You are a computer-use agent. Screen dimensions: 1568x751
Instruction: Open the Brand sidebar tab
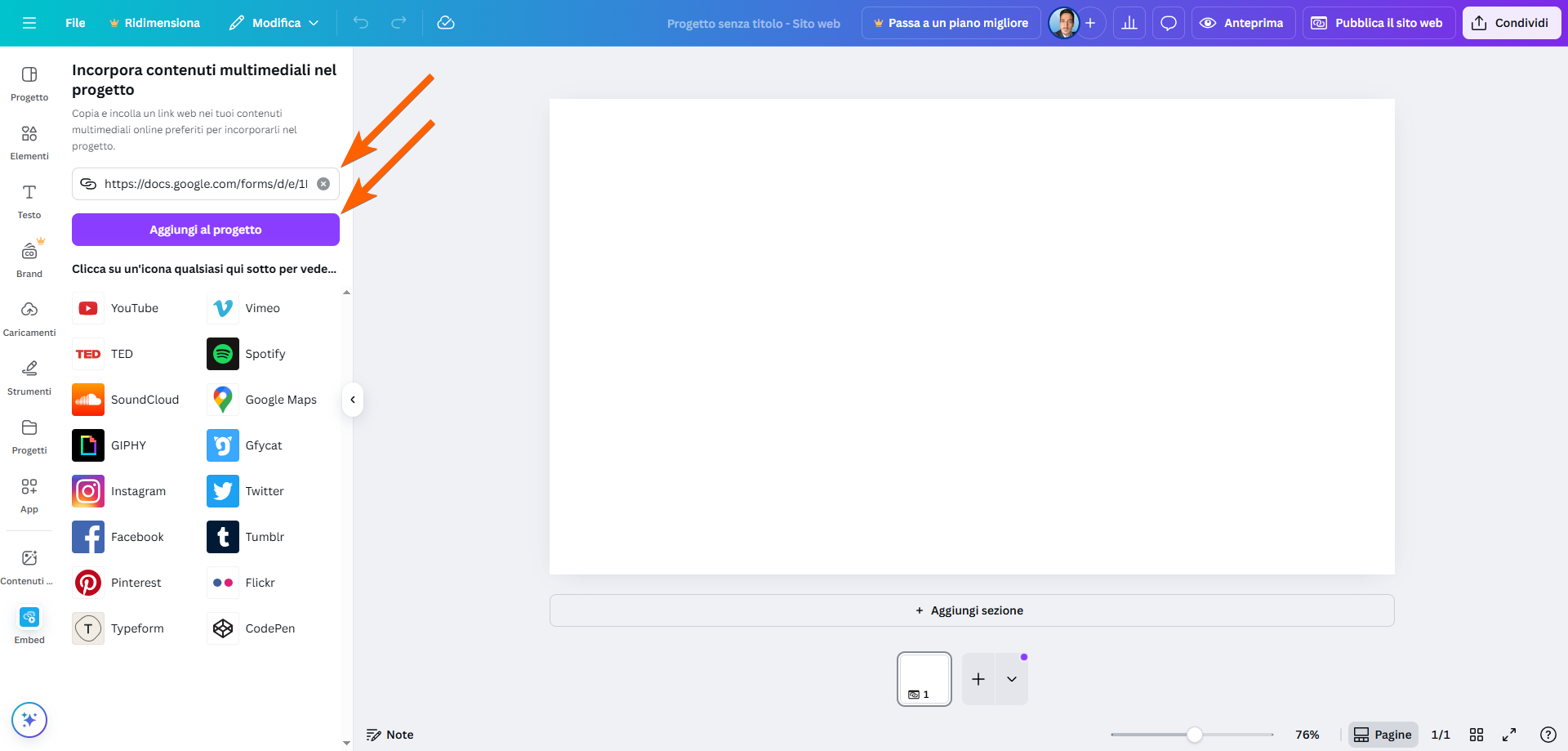click(x=29, y=260)
